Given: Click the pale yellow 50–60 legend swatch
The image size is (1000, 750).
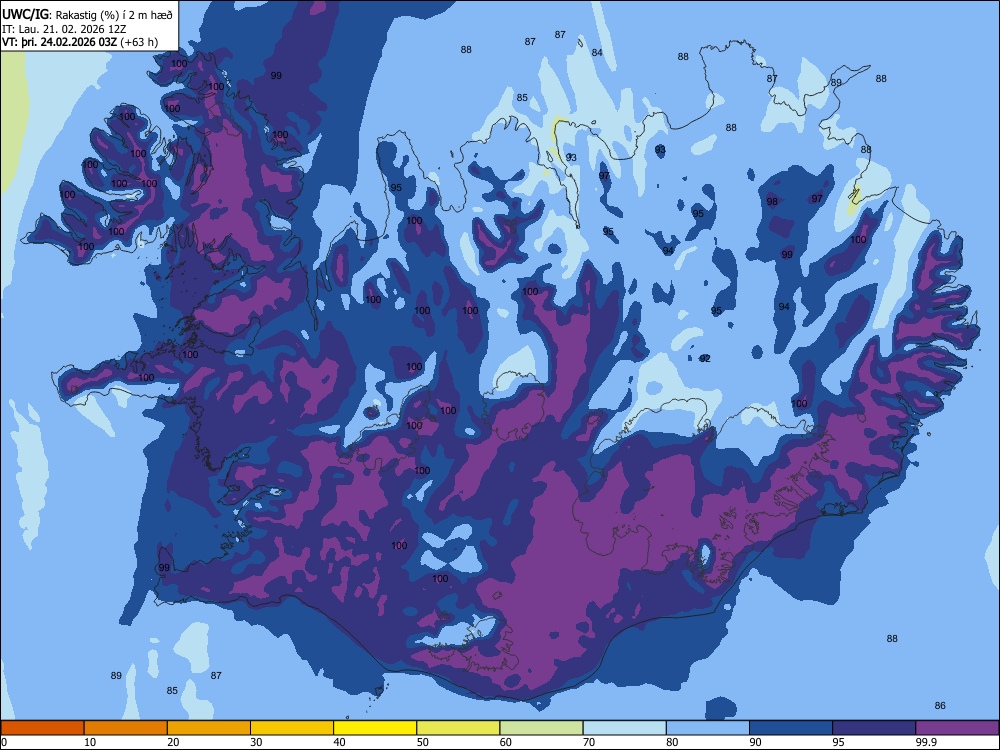Looking at the screenshot, I should (458, 728).
